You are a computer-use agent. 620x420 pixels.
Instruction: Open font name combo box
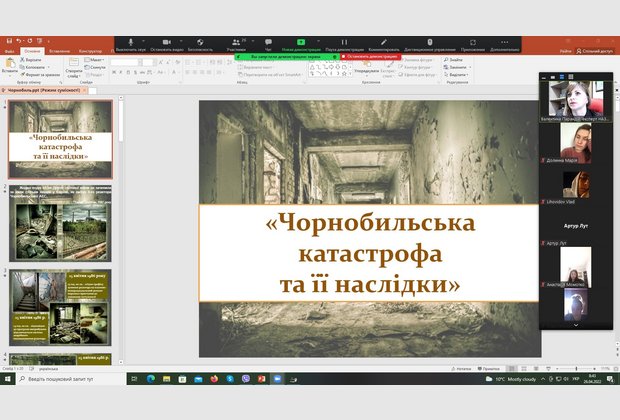(x=126, y=62)
